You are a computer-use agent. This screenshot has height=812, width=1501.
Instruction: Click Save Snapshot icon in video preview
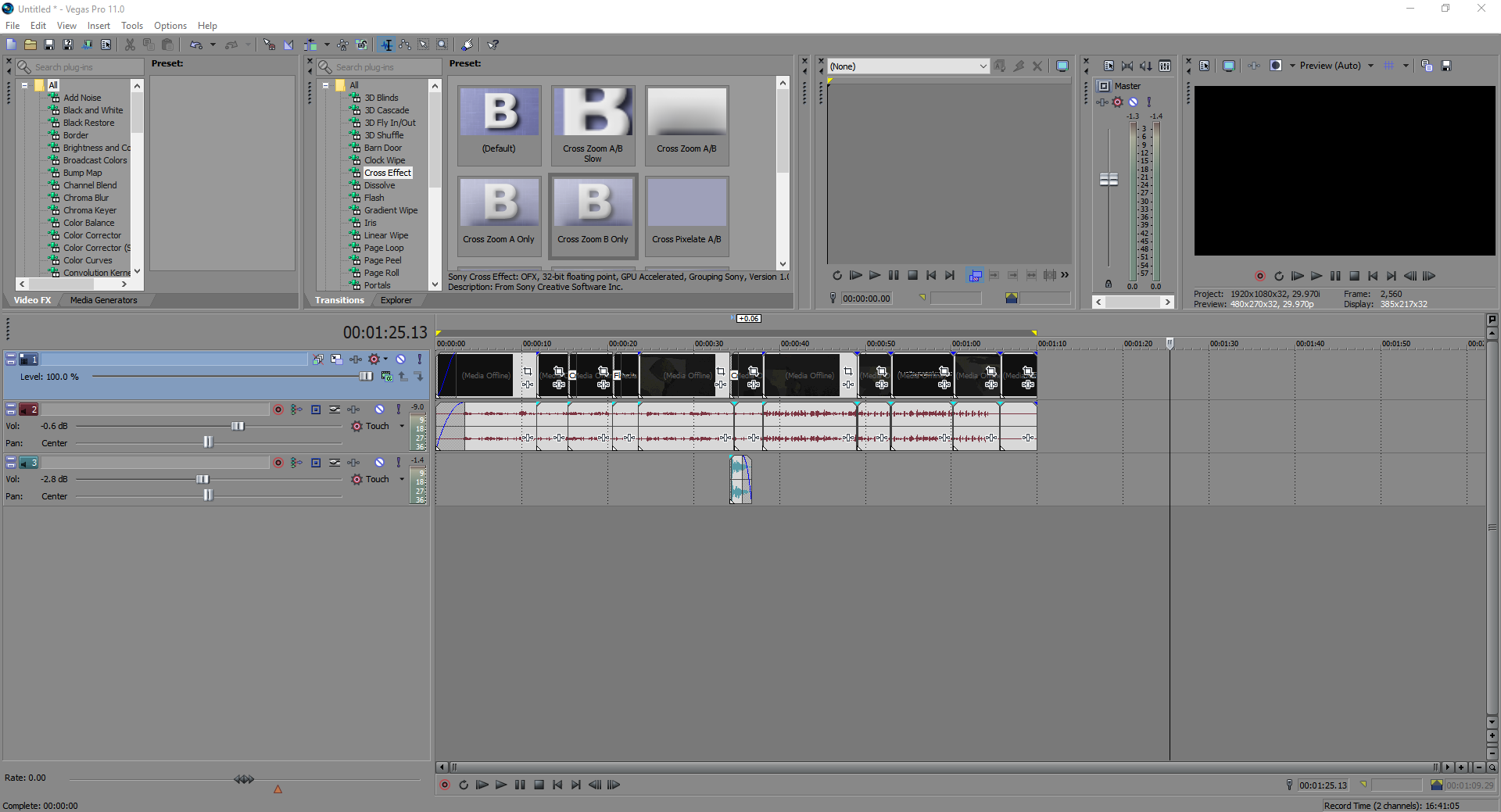[1446, 66]
